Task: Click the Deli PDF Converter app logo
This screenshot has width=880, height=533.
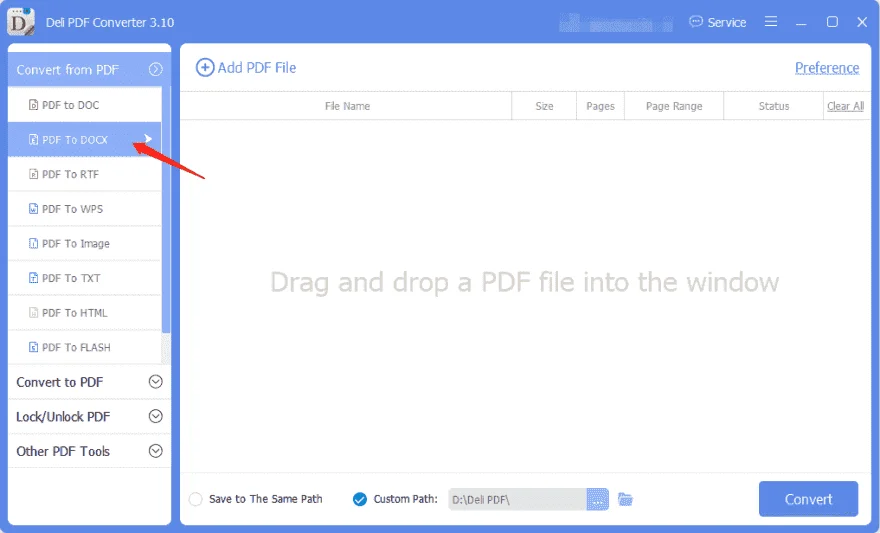Action: [21, 22]
